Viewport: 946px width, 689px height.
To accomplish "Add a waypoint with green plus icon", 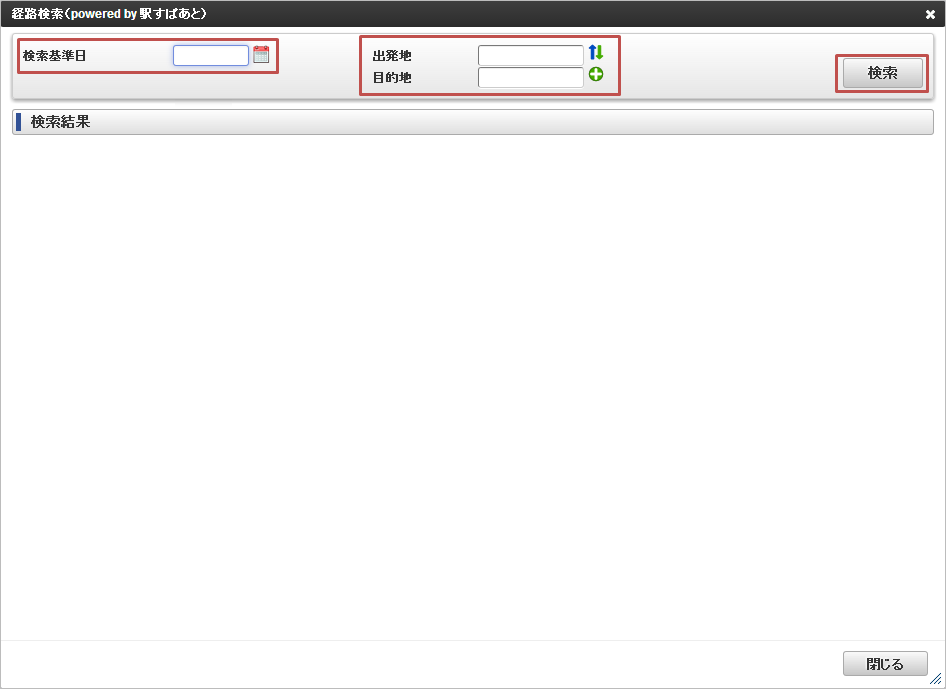I will (596, 75).
